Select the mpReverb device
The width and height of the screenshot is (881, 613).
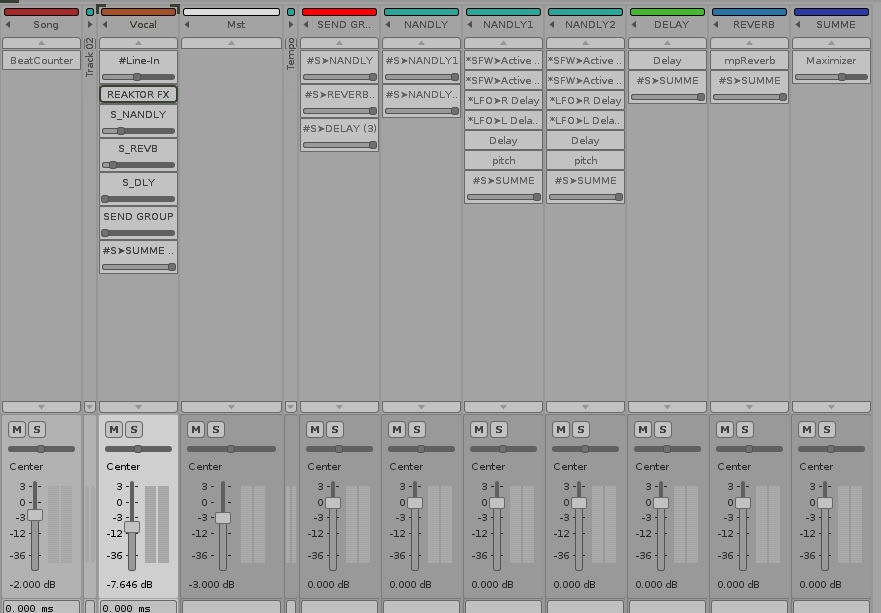click(x=749, y=61)
